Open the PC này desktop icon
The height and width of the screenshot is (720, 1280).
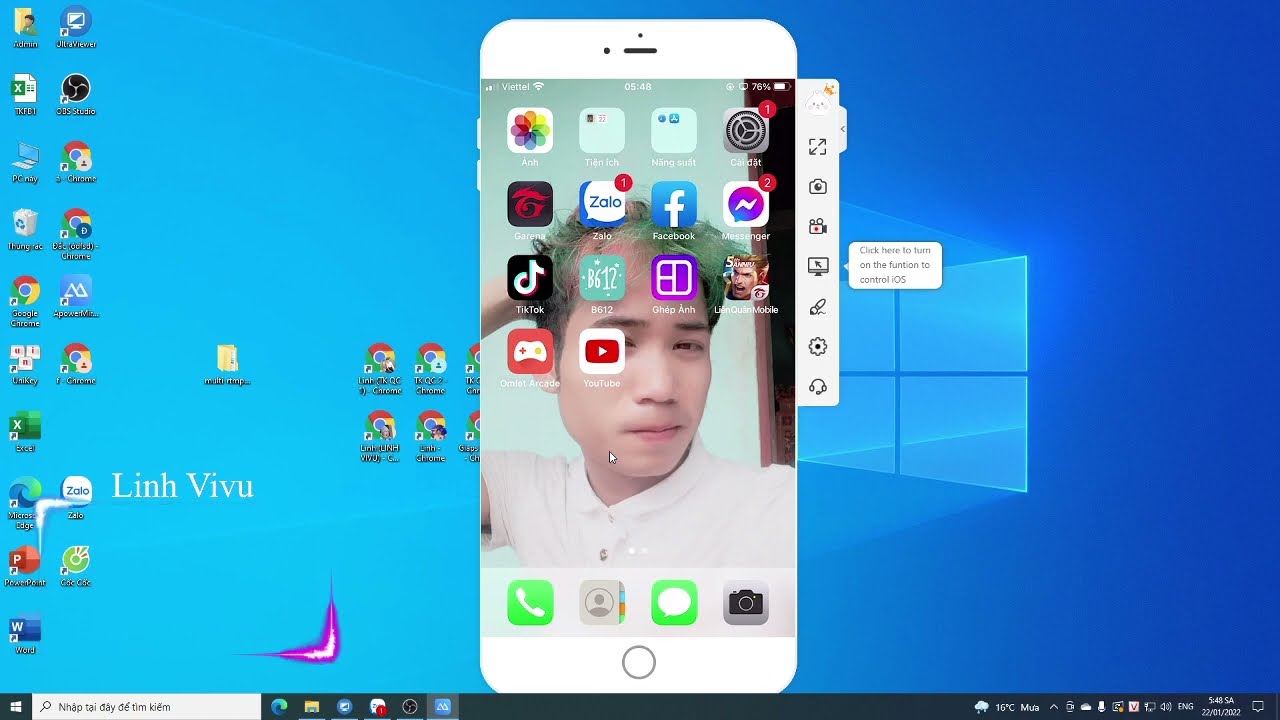[x=25, y=163]
